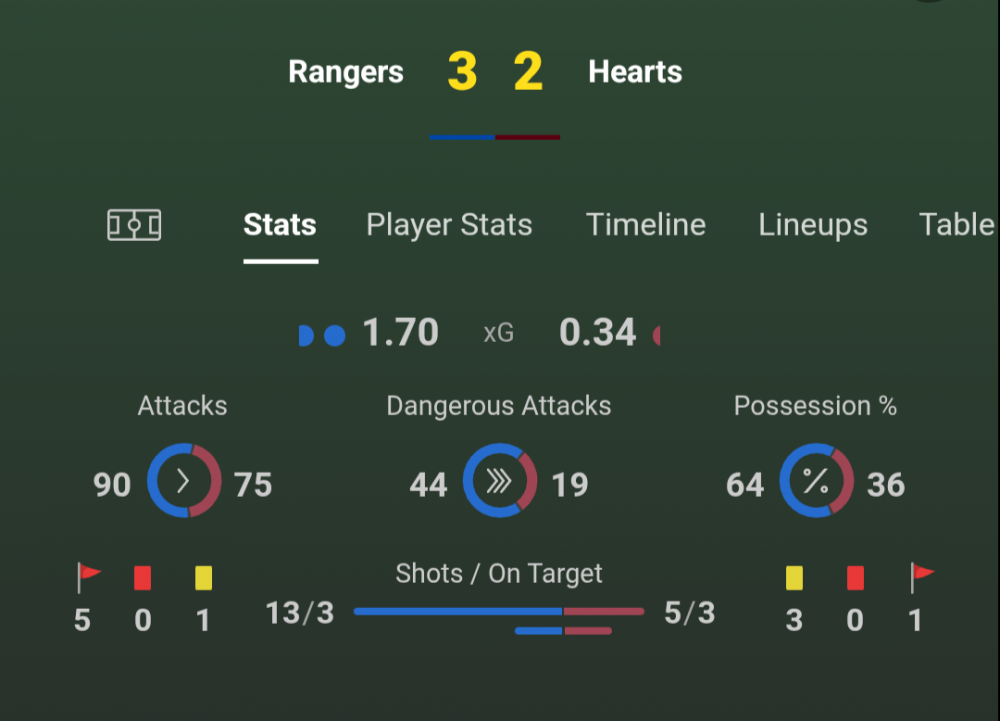The image size is (1000, 721).
Task: Click Hearts' corner flag icon
Action: pos(921,577)
